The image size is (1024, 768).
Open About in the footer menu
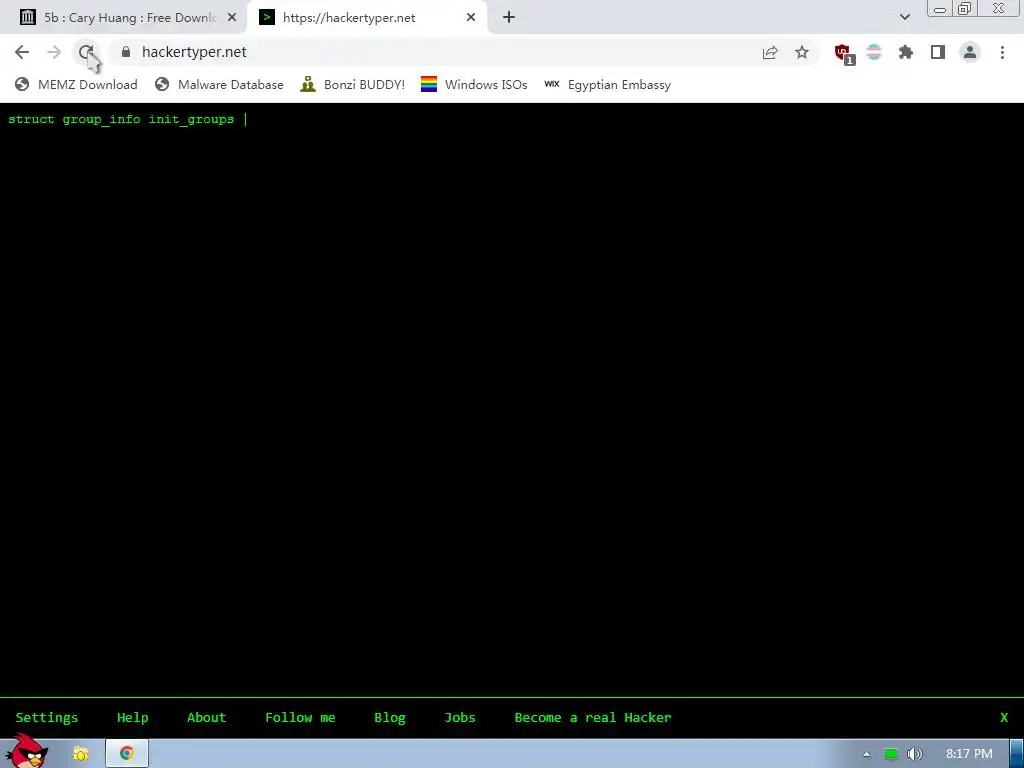click(x=206, y=717)
